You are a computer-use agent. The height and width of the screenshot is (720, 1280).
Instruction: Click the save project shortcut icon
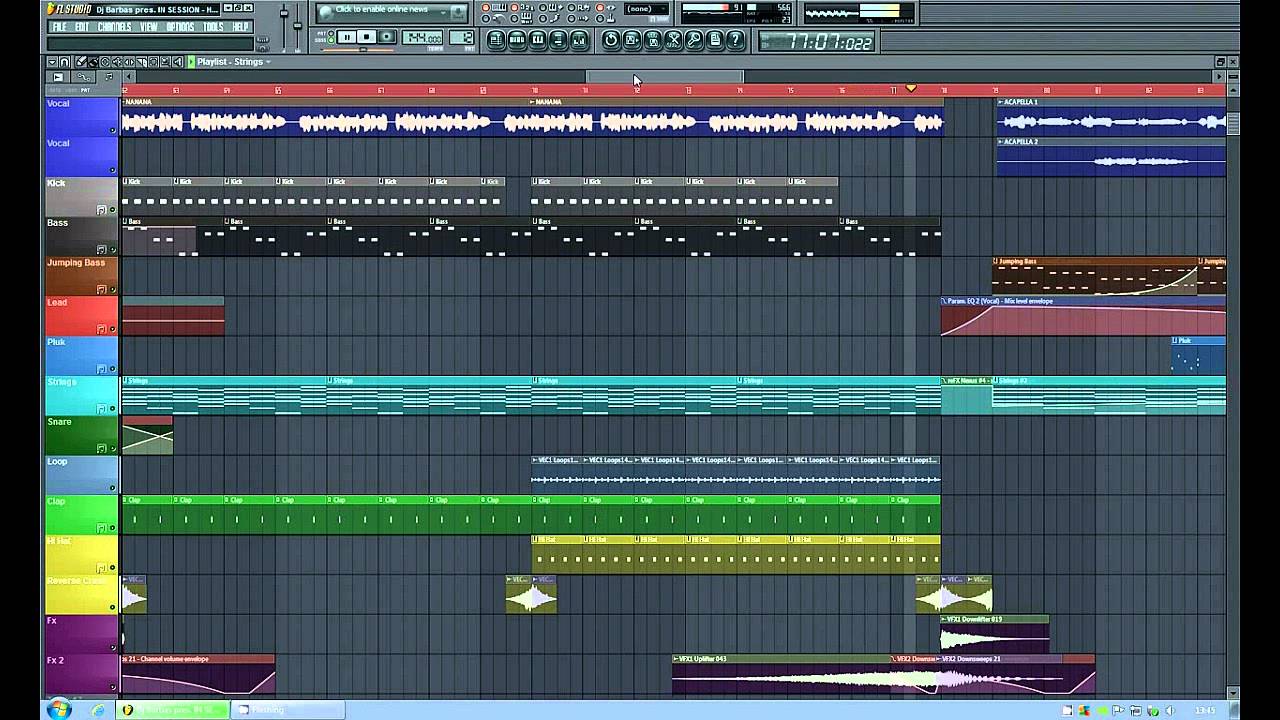click(632, 40)
